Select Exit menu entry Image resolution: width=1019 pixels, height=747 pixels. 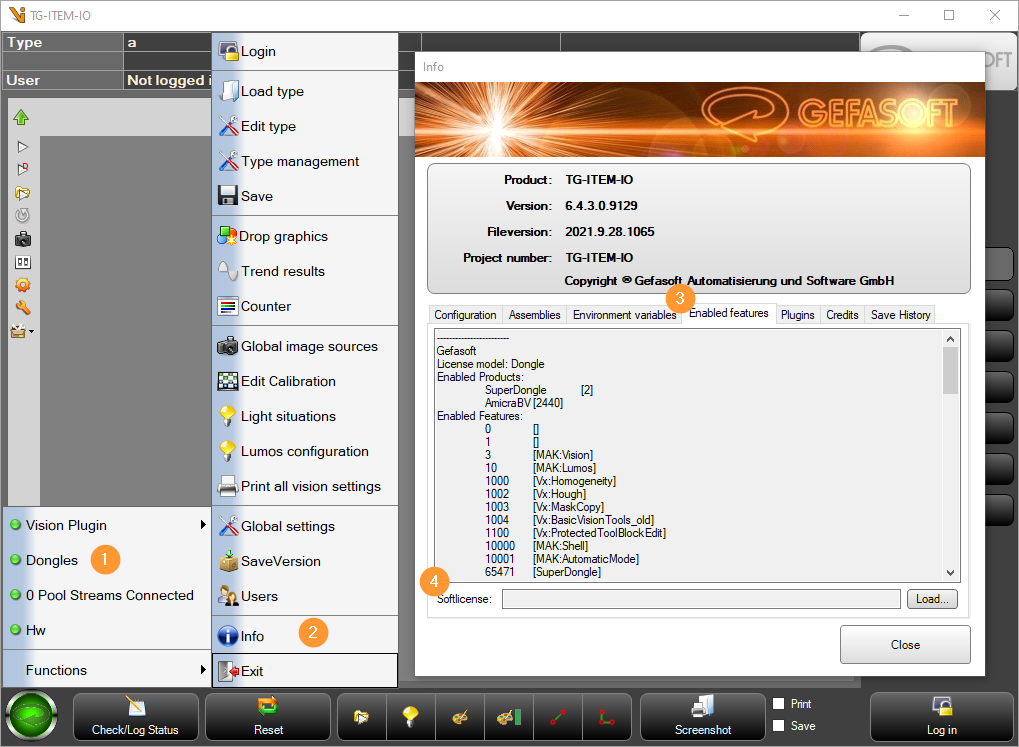(x=305, y=671)
